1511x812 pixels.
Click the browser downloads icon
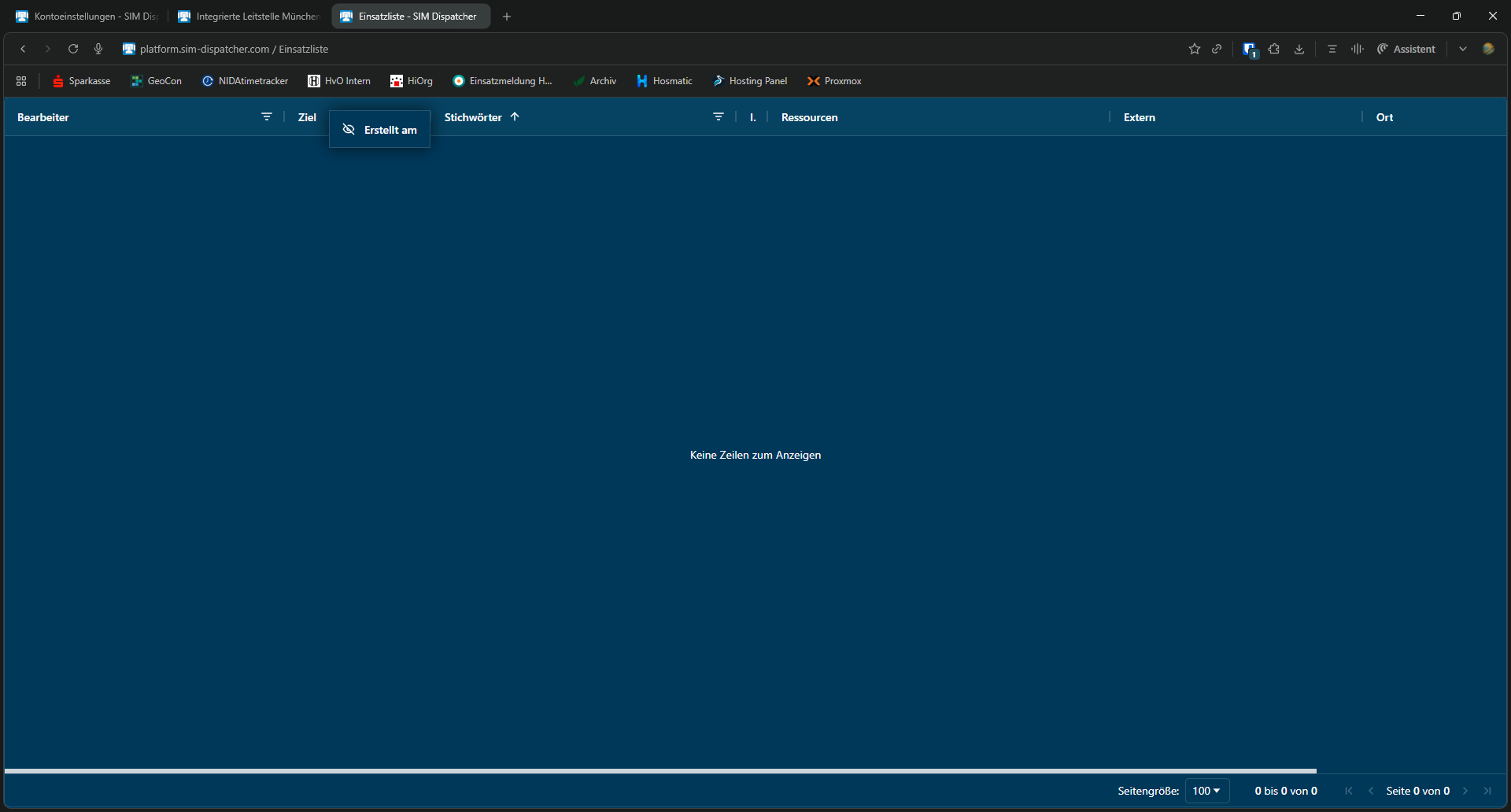tap(1299, 49)
